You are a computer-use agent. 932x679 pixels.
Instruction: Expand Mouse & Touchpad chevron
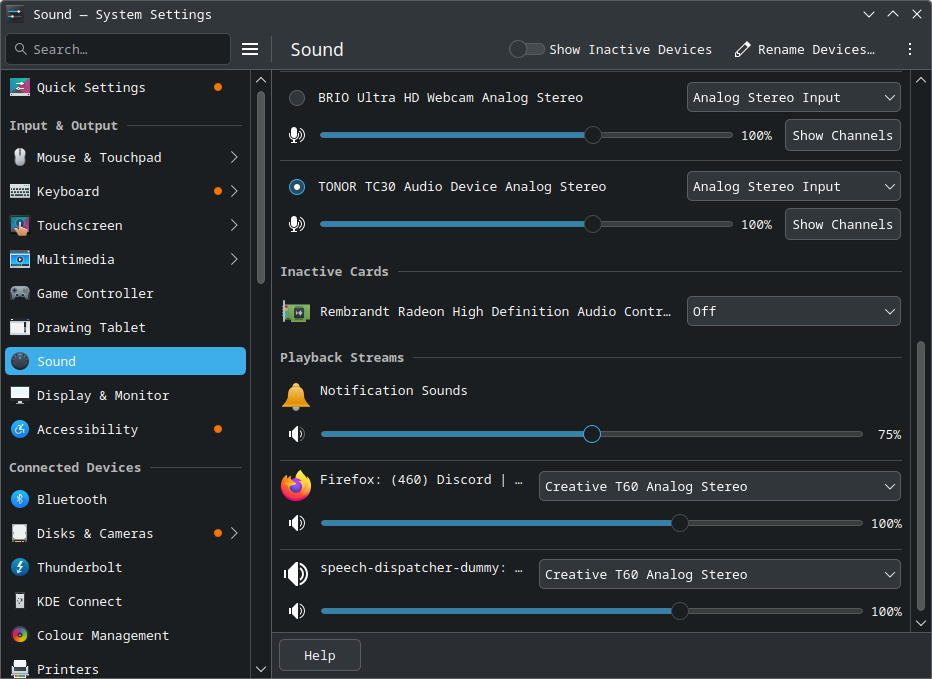tap(234, 157)
